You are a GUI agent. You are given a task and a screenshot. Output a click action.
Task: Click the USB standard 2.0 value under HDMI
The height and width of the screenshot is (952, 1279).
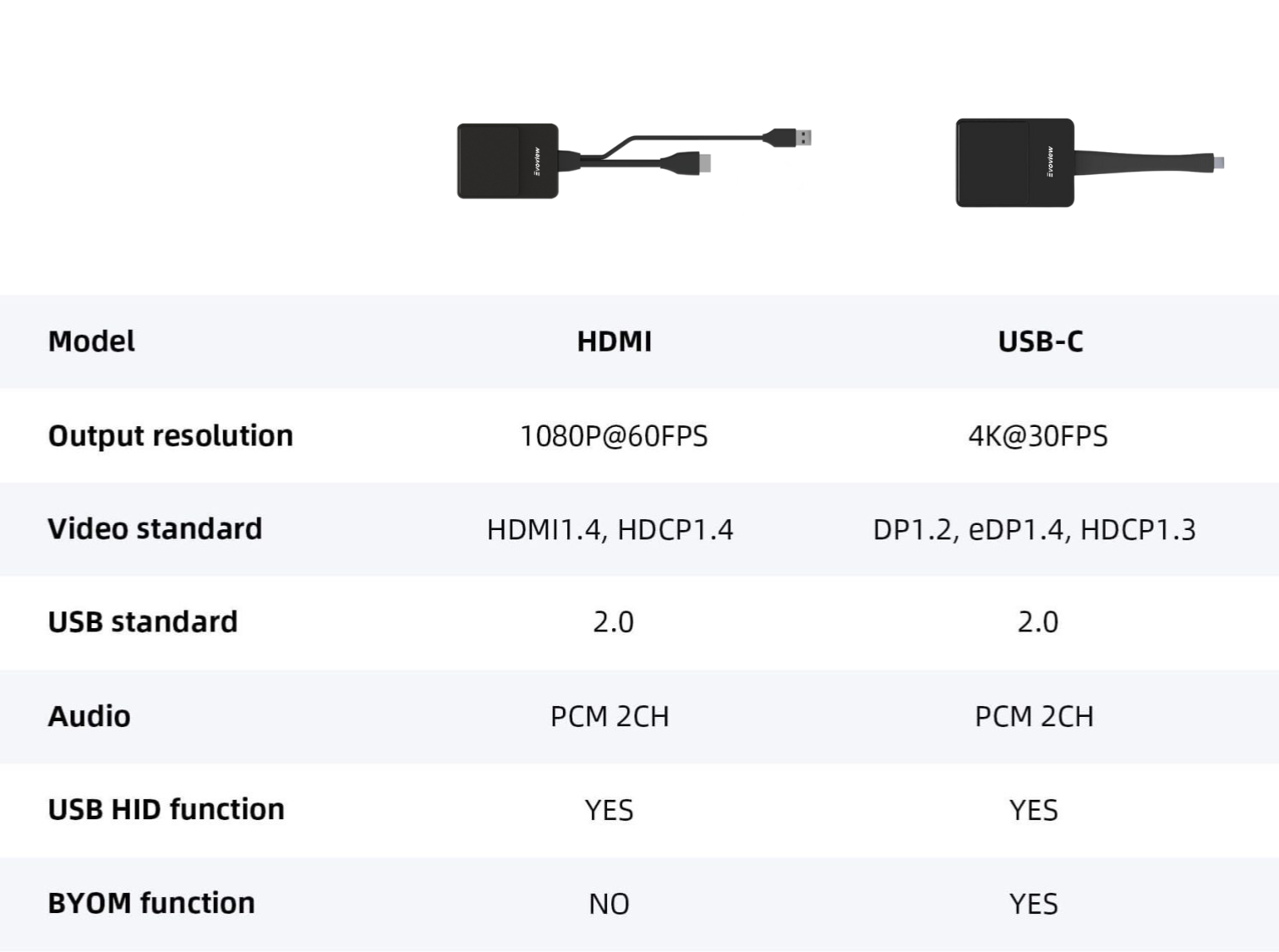click(613, 622)
